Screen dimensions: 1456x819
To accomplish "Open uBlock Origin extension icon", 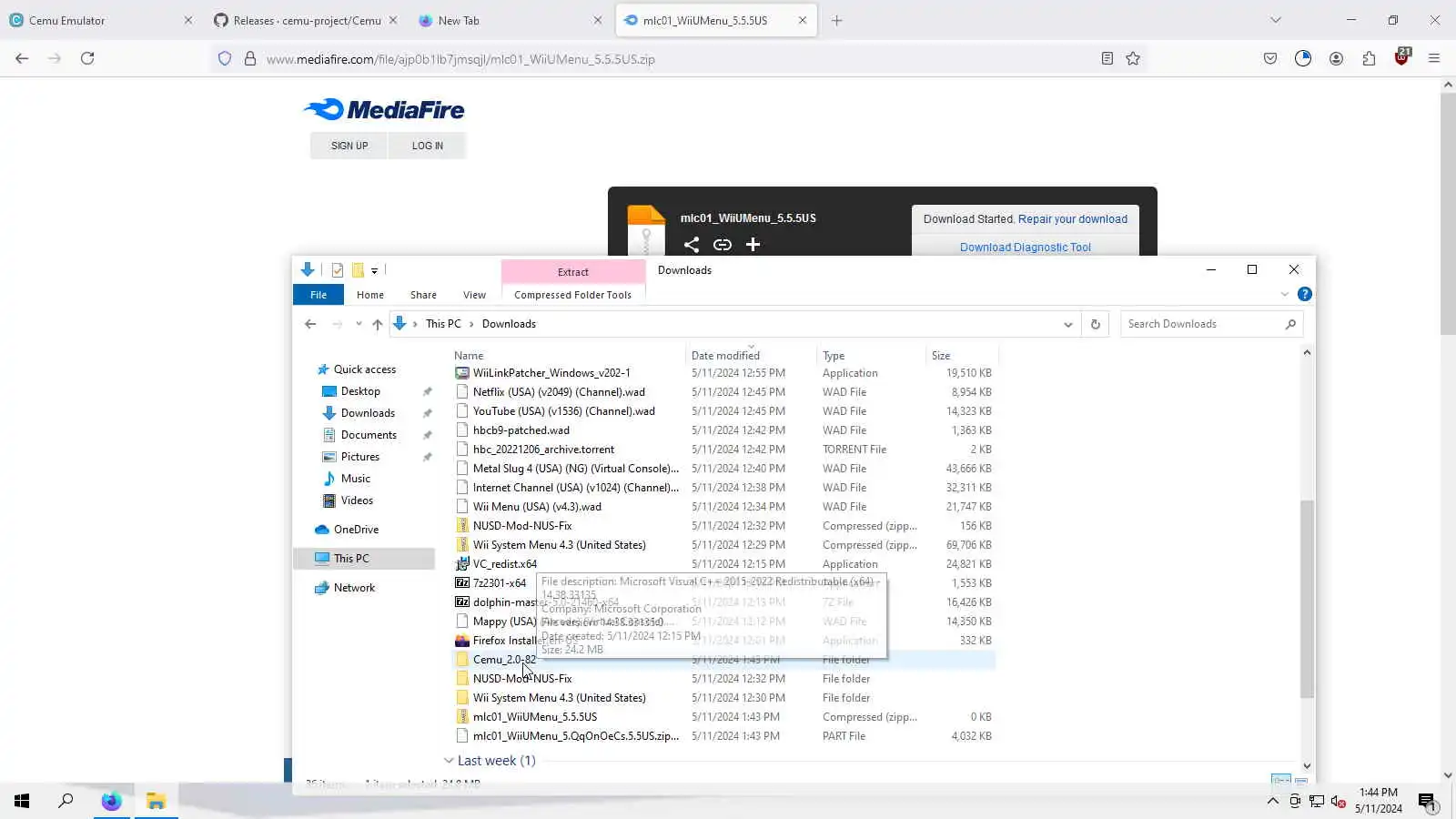I will (1401, 57).
